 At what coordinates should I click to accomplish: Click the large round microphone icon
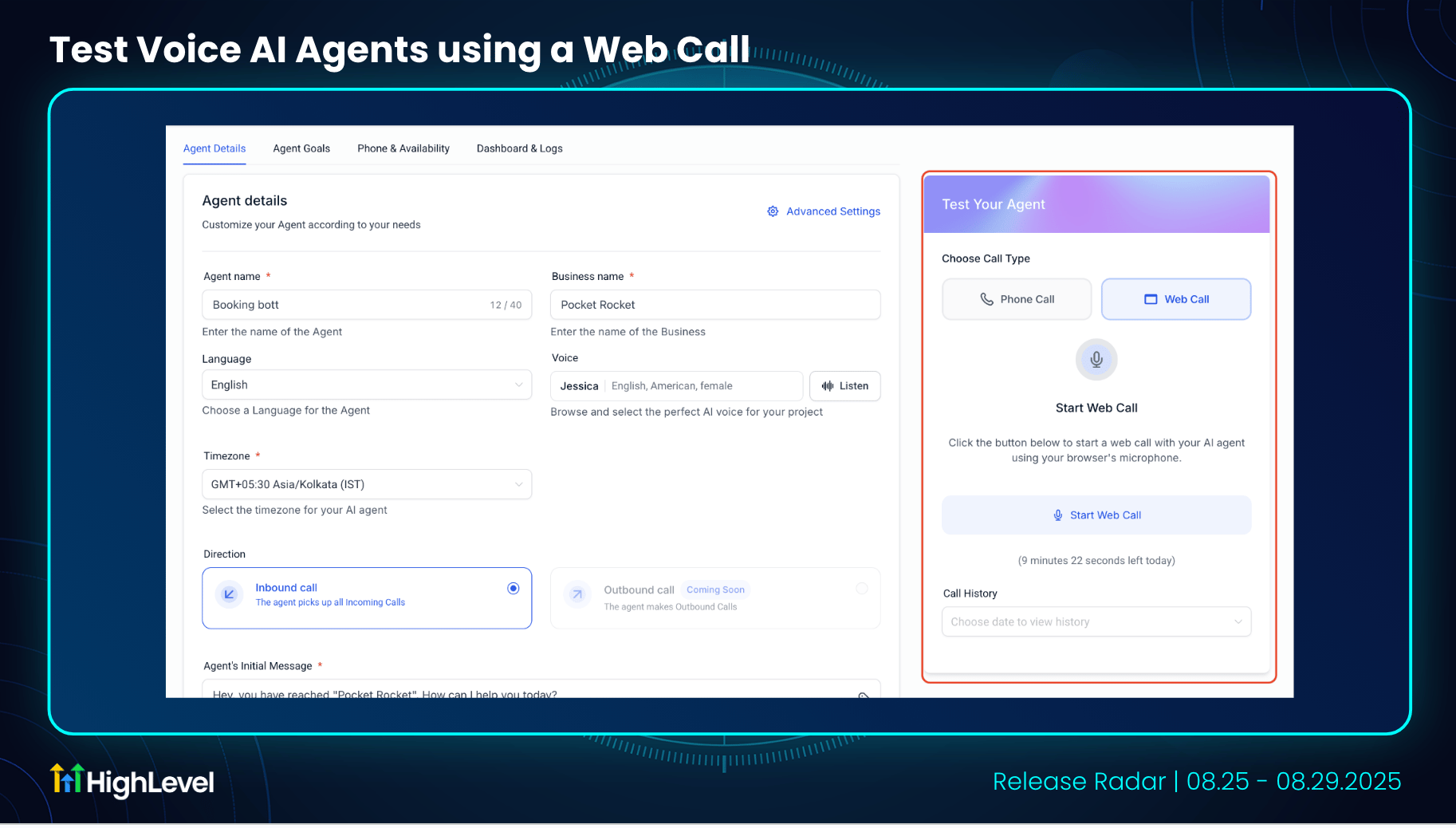click(1096, 360)
